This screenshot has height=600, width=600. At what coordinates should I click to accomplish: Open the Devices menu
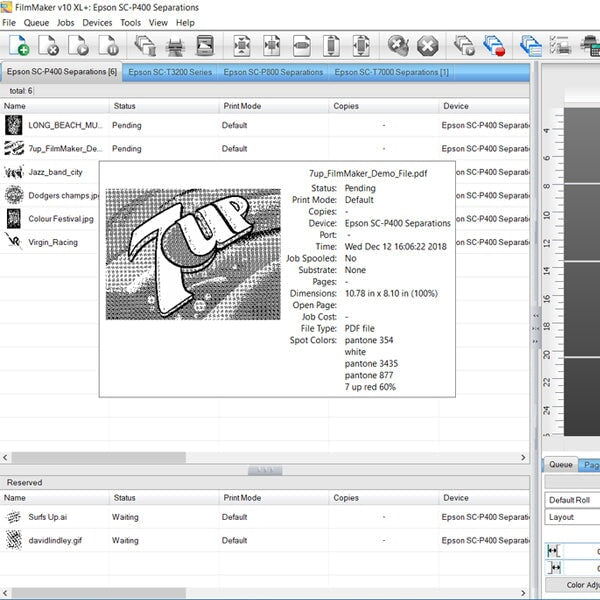coord(97,22)
